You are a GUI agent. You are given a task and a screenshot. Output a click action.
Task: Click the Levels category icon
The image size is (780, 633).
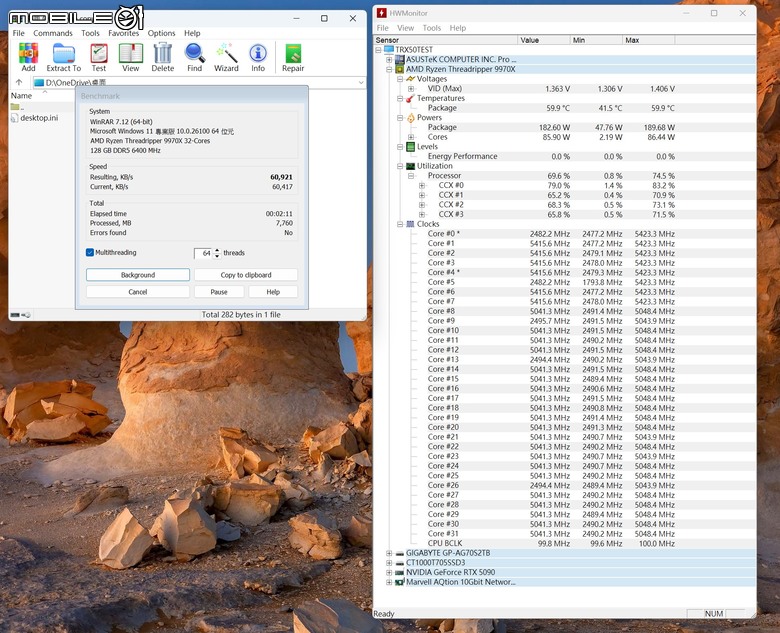point(410,146)
